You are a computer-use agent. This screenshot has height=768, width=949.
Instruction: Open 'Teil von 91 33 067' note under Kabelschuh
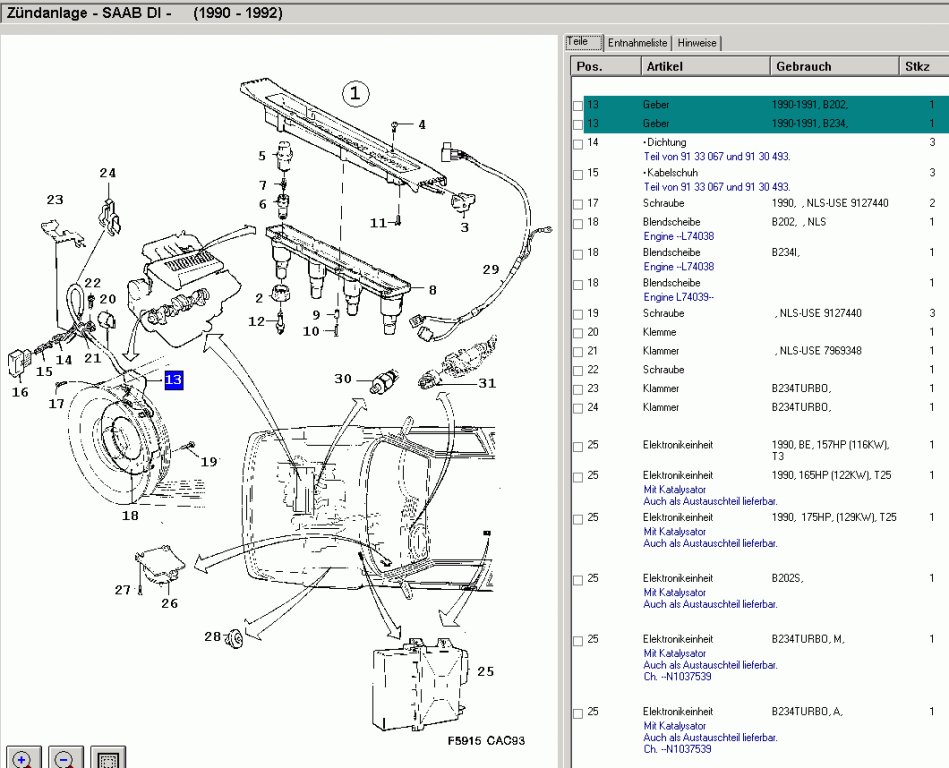(x=717, y=186)
